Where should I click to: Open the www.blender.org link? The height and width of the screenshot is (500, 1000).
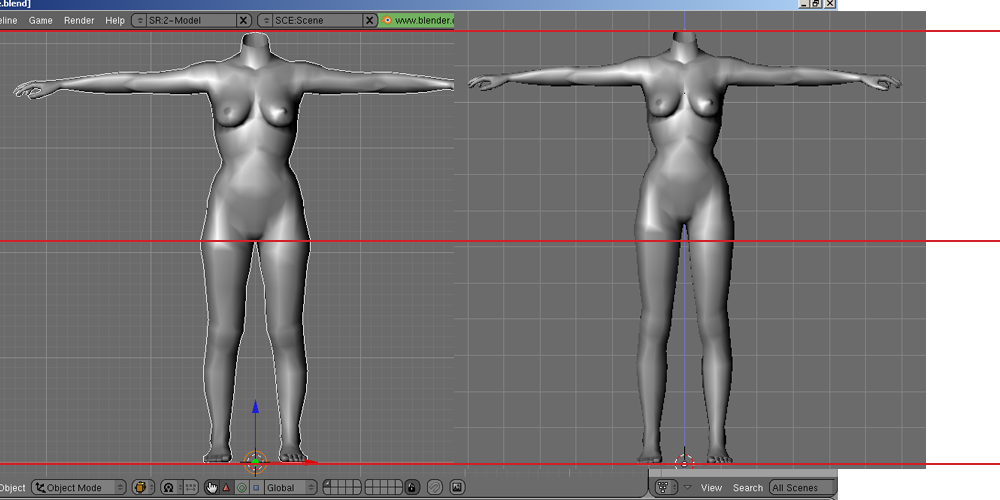[x=420, y=20]
